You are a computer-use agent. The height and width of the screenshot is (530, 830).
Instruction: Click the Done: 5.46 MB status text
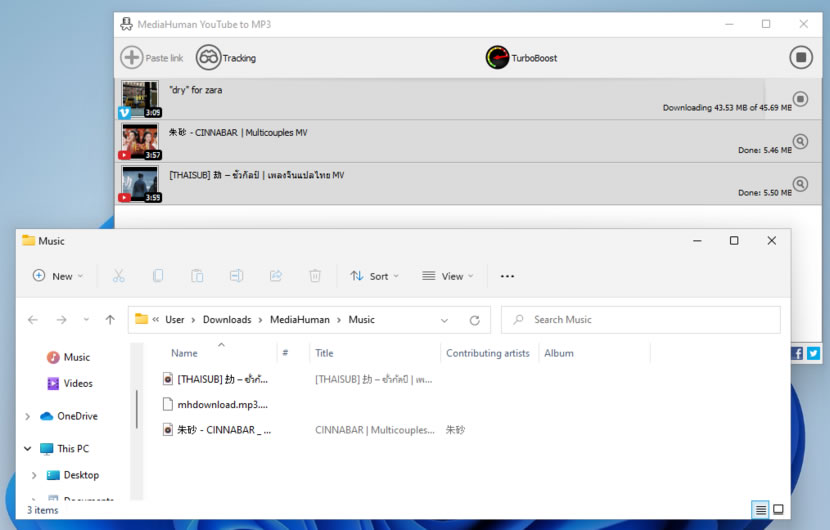click(764, 150)
